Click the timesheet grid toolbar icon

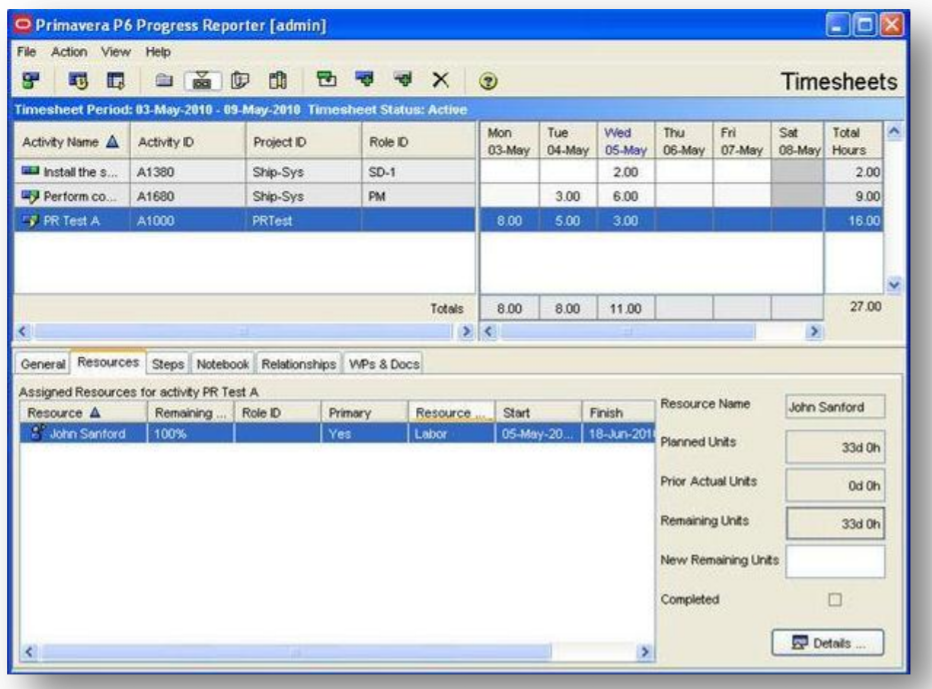click(x=115, y=80)
